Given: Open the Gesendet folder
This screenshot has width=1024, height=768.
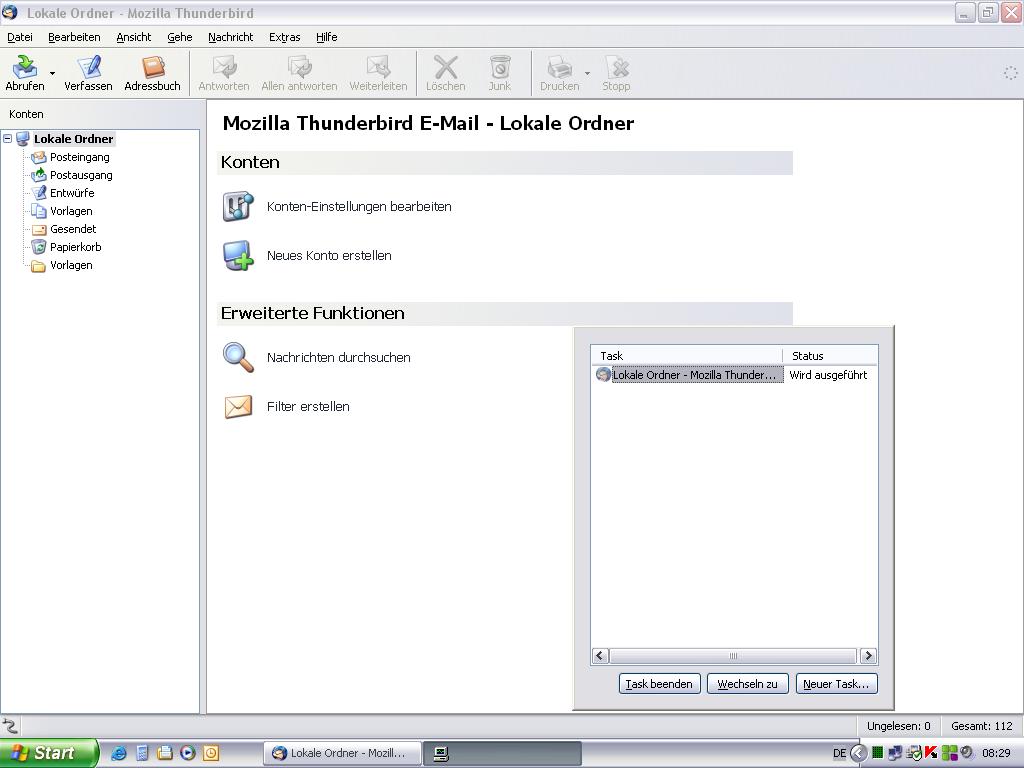Looking at the screenshot, I should click(x=73, y=229).
